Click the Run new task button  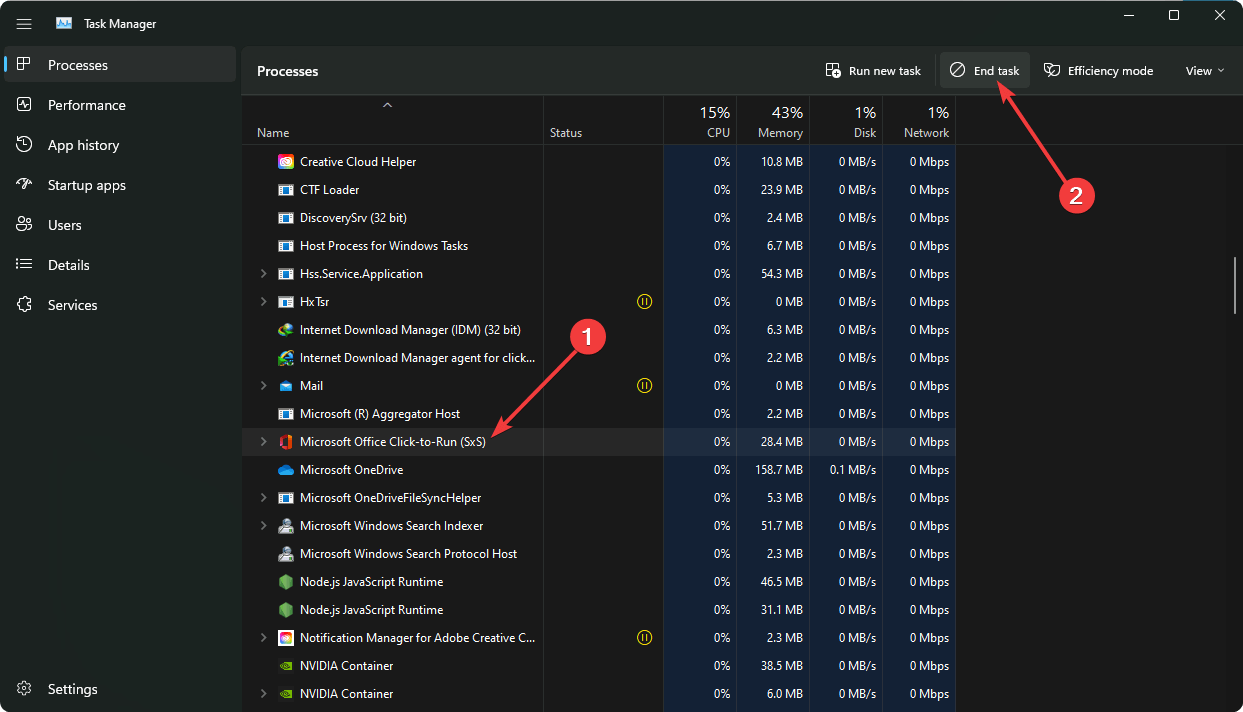click(x=873, y=71)
